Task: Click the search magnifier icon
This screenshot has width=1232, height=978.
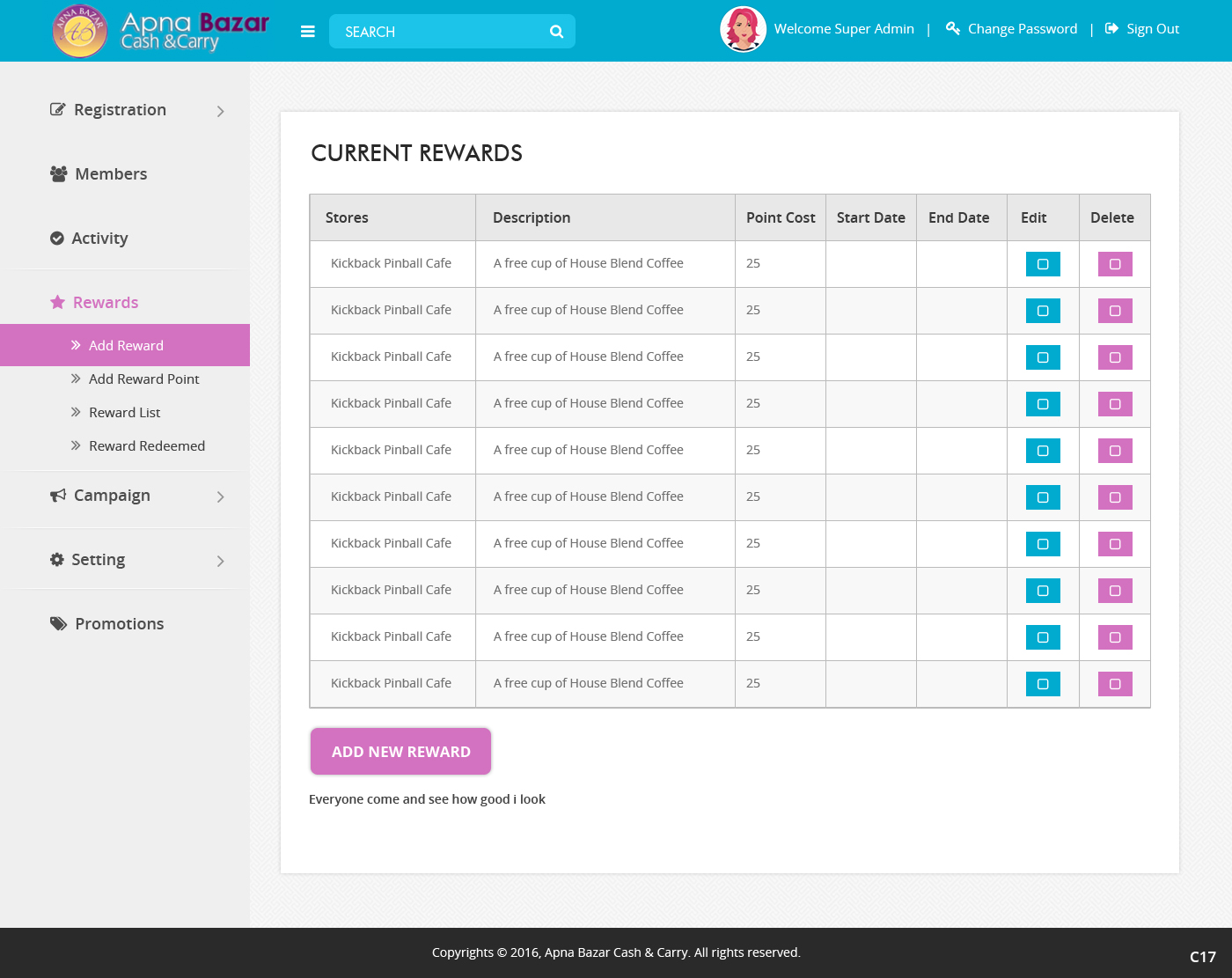Action: [x=556, y=32]
